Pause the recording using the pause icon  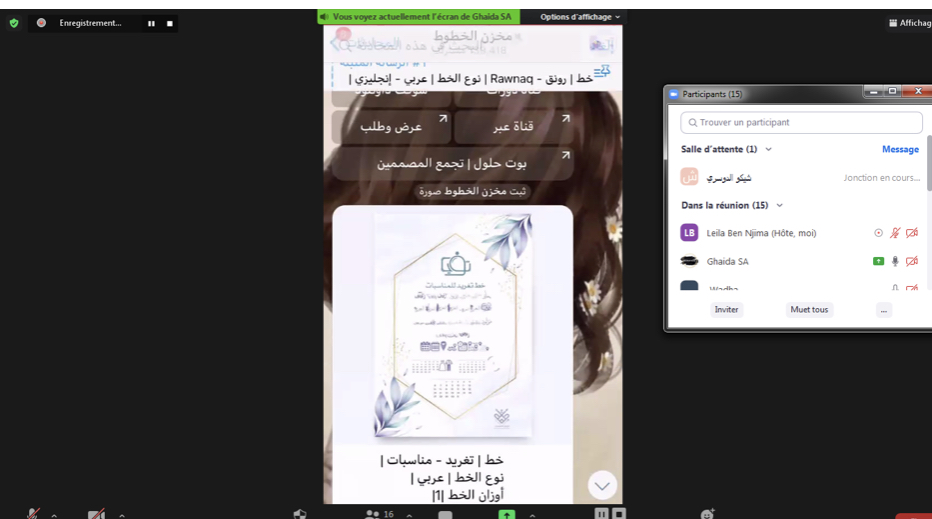pos(151,23)
